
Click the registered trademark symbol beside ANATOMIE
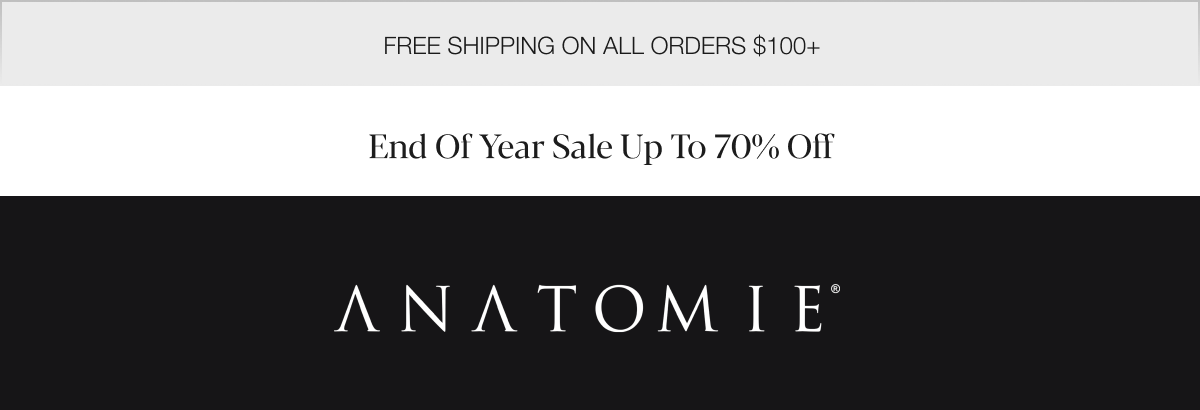point(835,289)
